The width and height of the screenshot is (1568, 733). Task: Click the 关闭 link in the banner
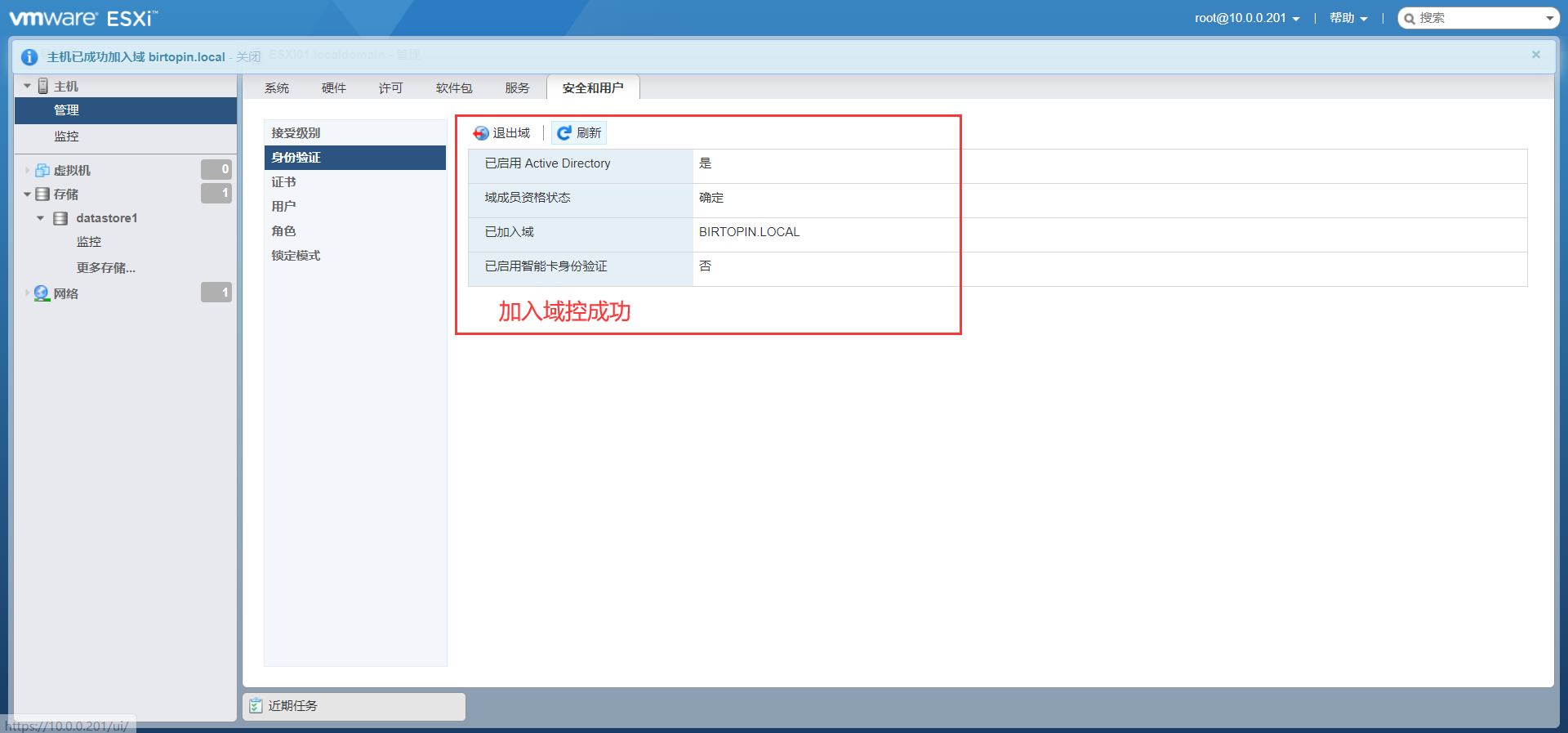click(248, 56)
